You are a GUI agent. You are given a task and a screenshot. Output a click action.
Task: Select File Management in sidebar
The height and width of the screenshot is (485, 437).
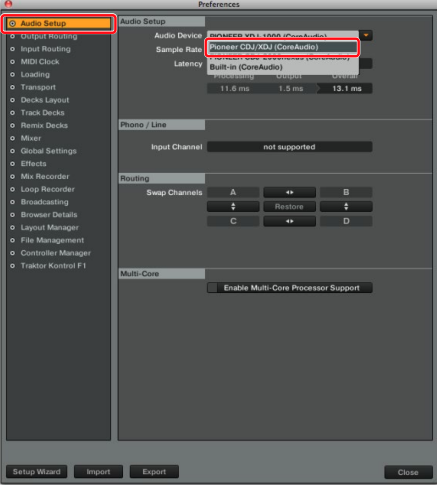click(52, 240)
